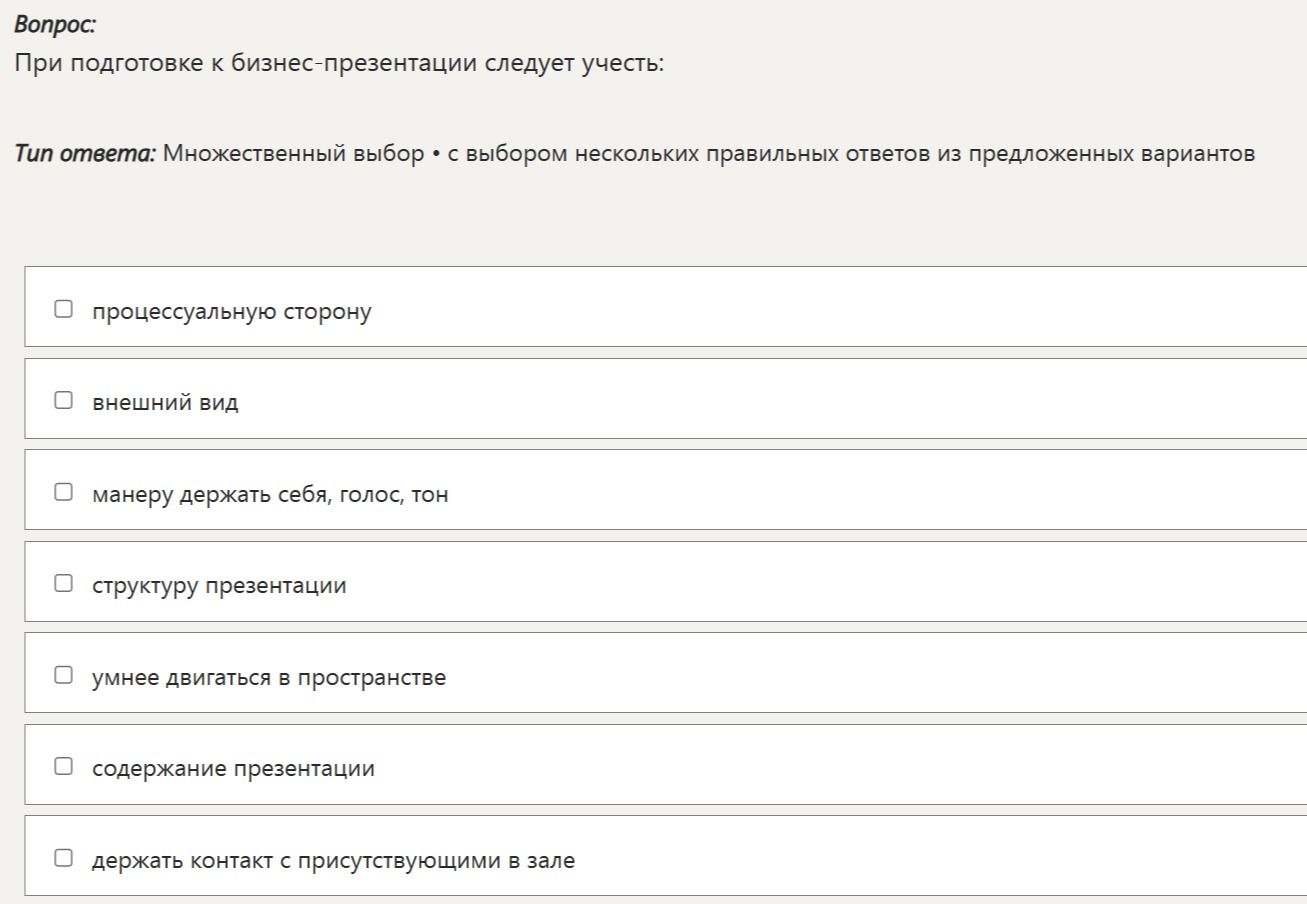Check the 'держать контакт с присутствующими в зале' box
The image size is (1307, 904).
[64, 858]
